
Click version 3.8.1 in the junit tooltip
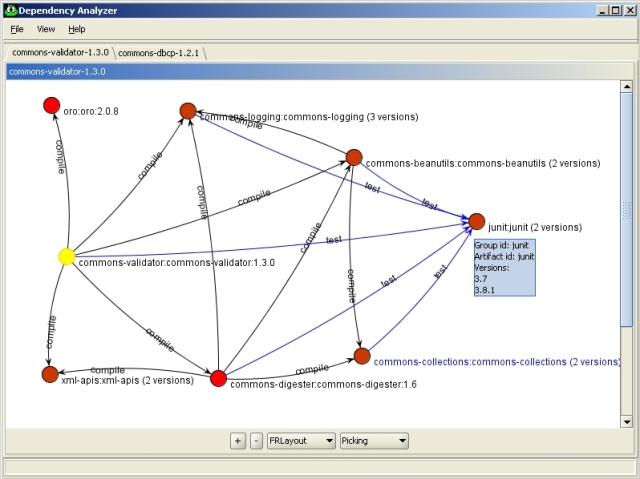(484, 290)
